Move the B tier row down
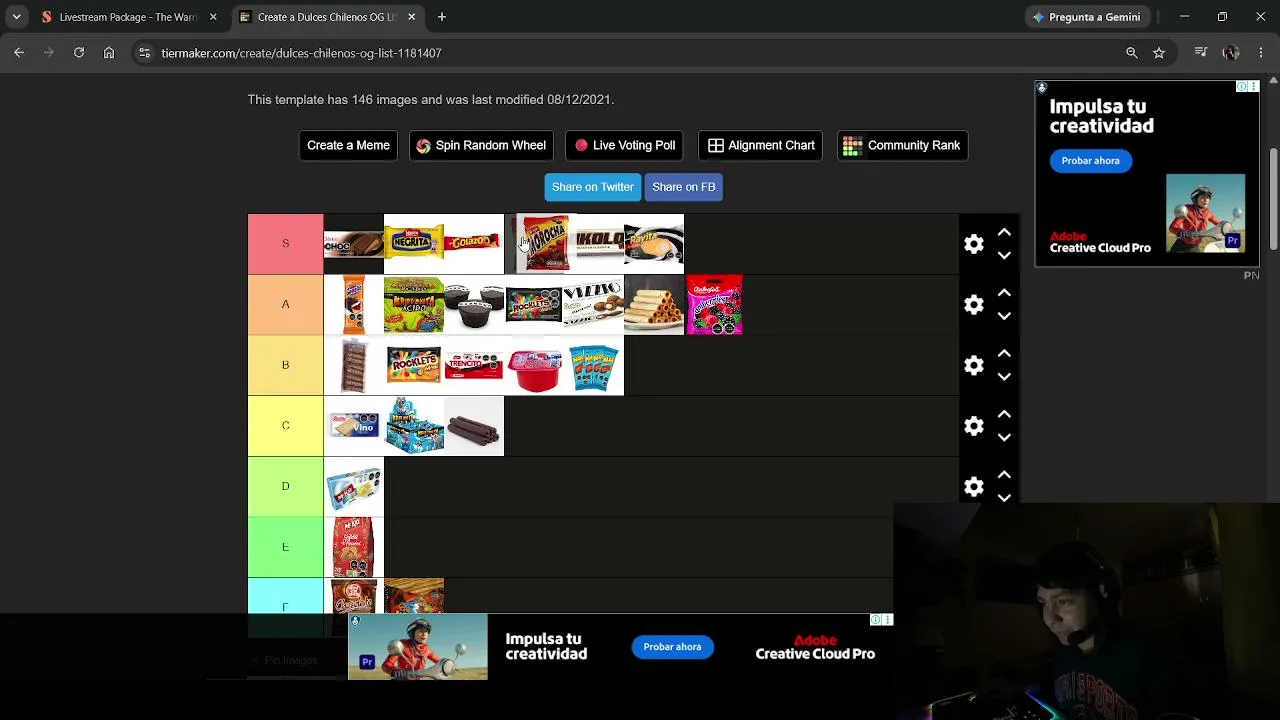The height and width of the screenshot is (720, 1280). tap(1004, 377)
